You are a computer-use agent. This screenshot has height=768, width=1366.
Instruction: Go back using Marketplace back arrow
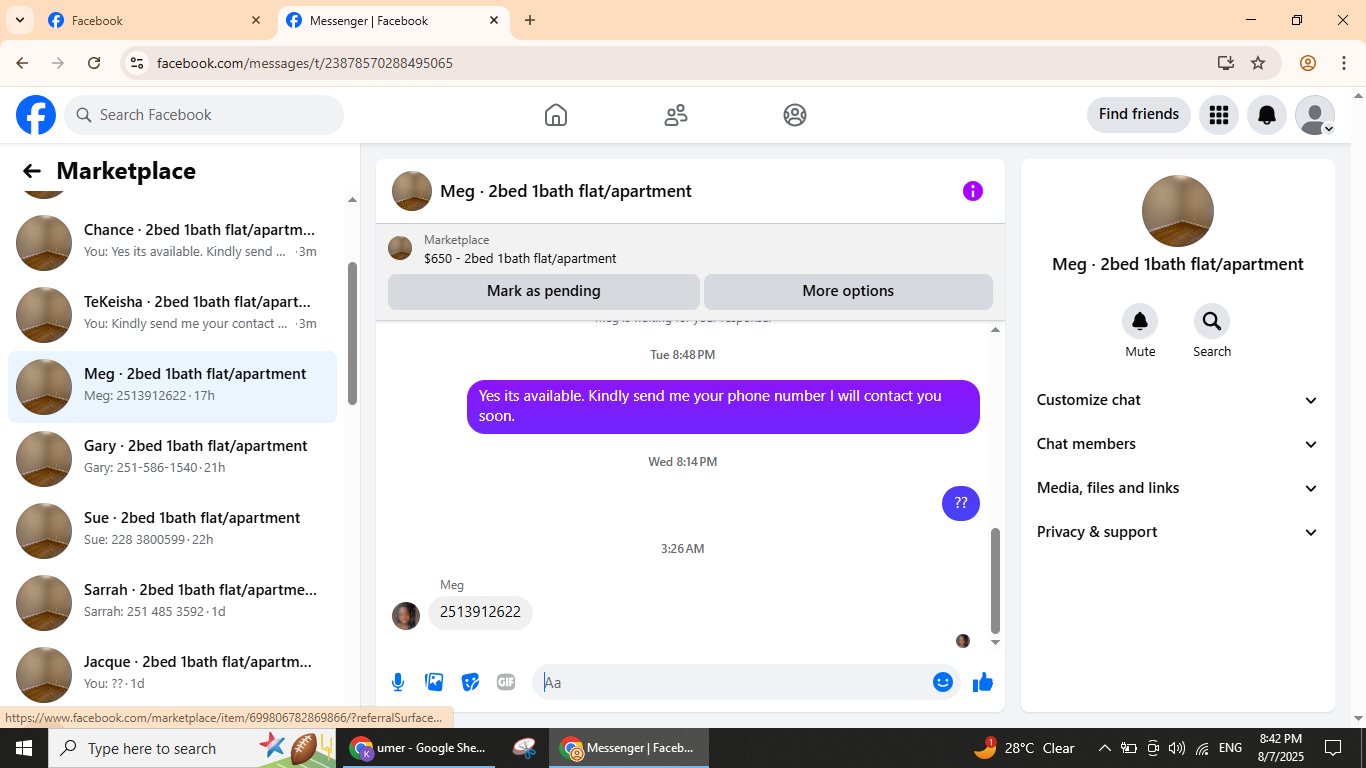point(32,171)
